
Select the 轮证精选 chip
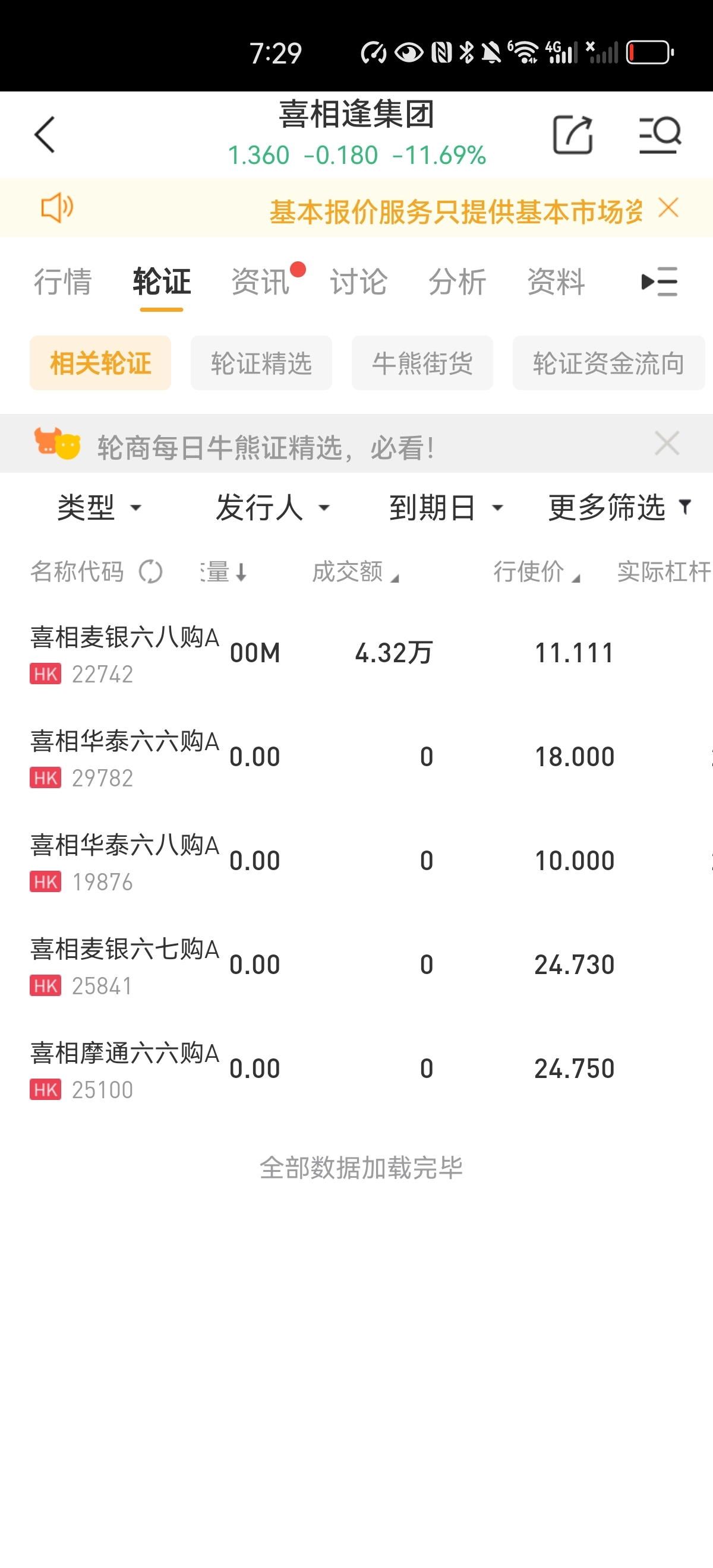point(261,363)
